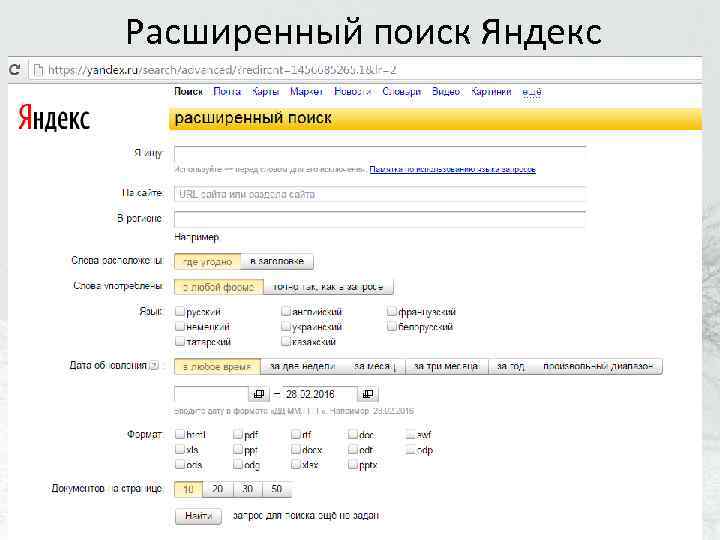Click the start date input field

211,394
